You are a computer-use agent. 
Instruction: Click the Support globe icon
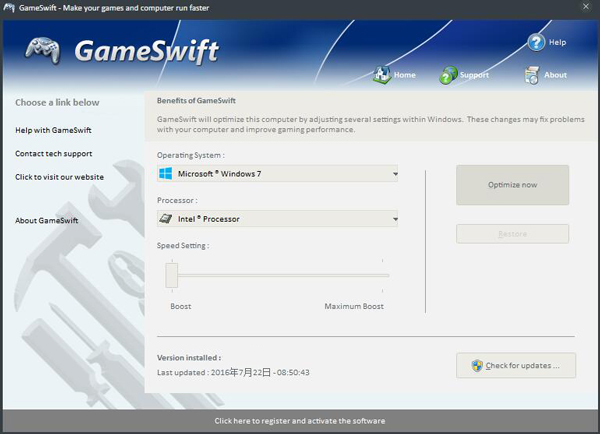[x=448, y=75]
